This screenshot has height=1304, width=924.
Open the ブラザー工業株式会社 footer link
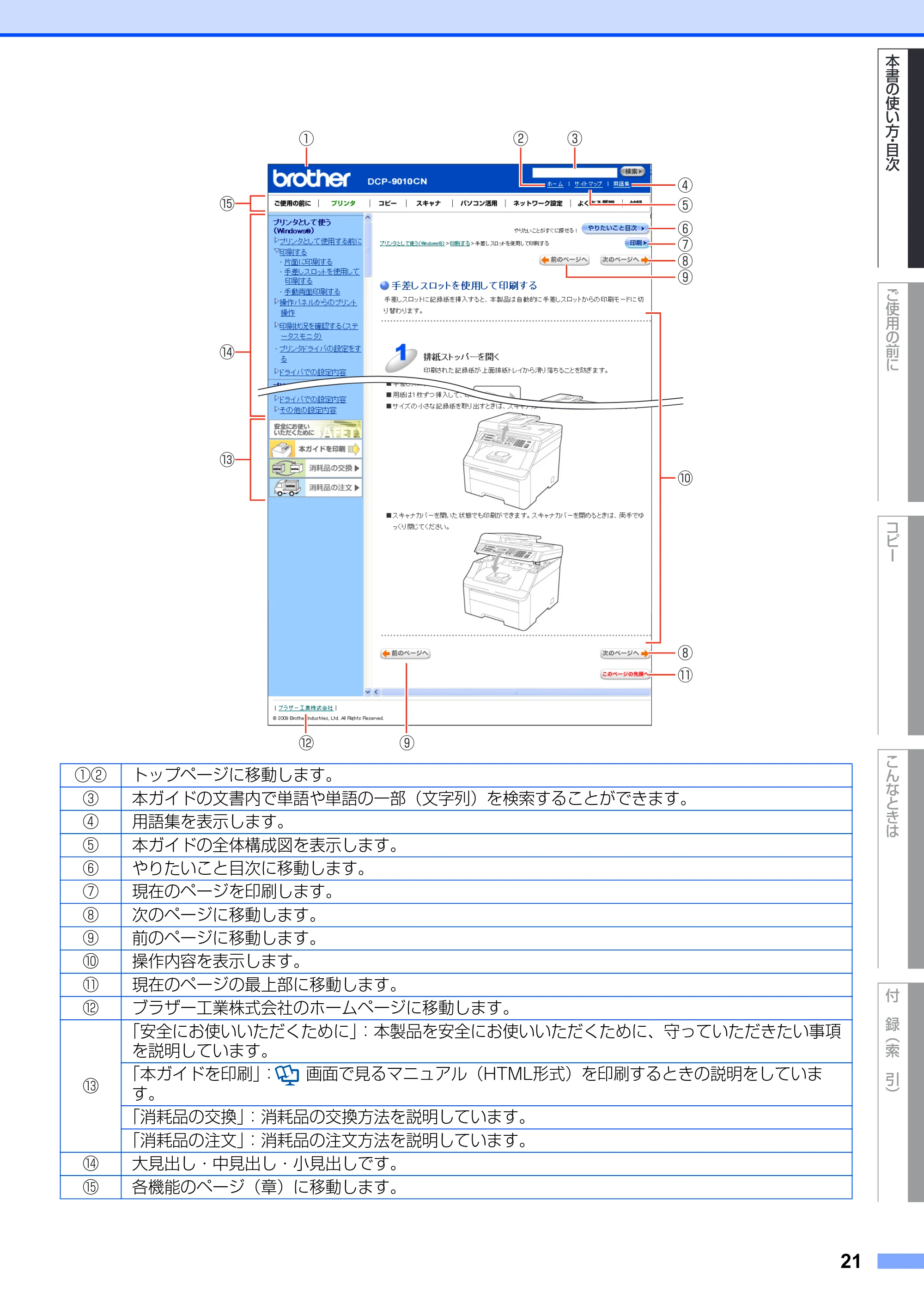[305, 708]
